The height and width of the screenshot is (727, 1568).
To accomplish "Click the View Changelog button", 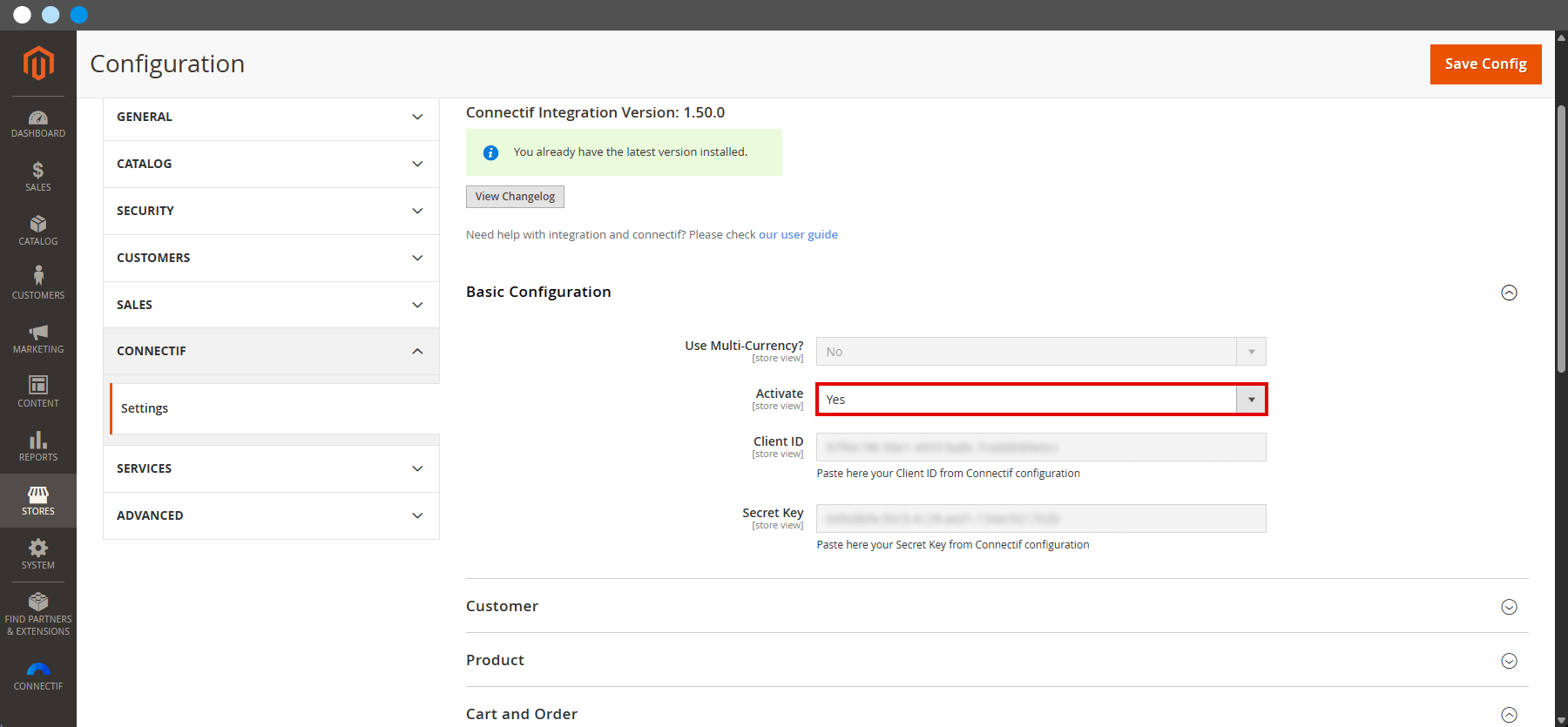I will point(515,197).
